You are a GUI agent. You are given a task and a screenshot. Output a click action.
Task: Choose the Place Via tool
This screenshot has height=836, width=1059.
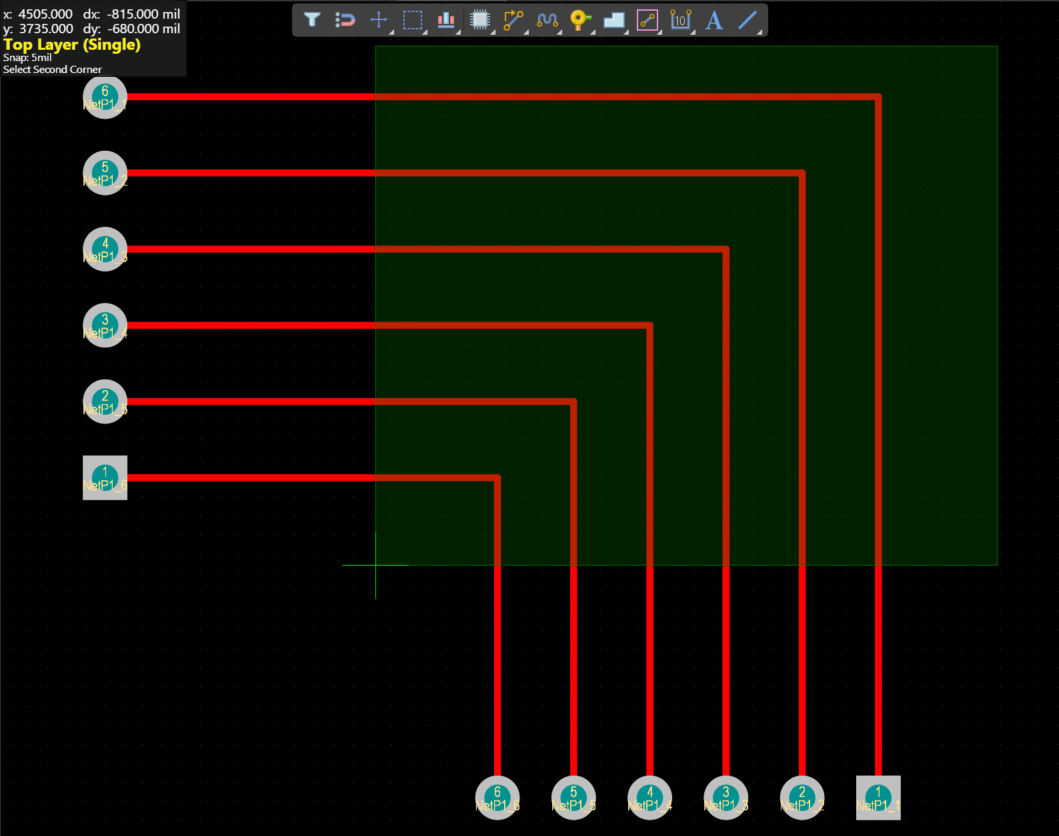(580, 20)
